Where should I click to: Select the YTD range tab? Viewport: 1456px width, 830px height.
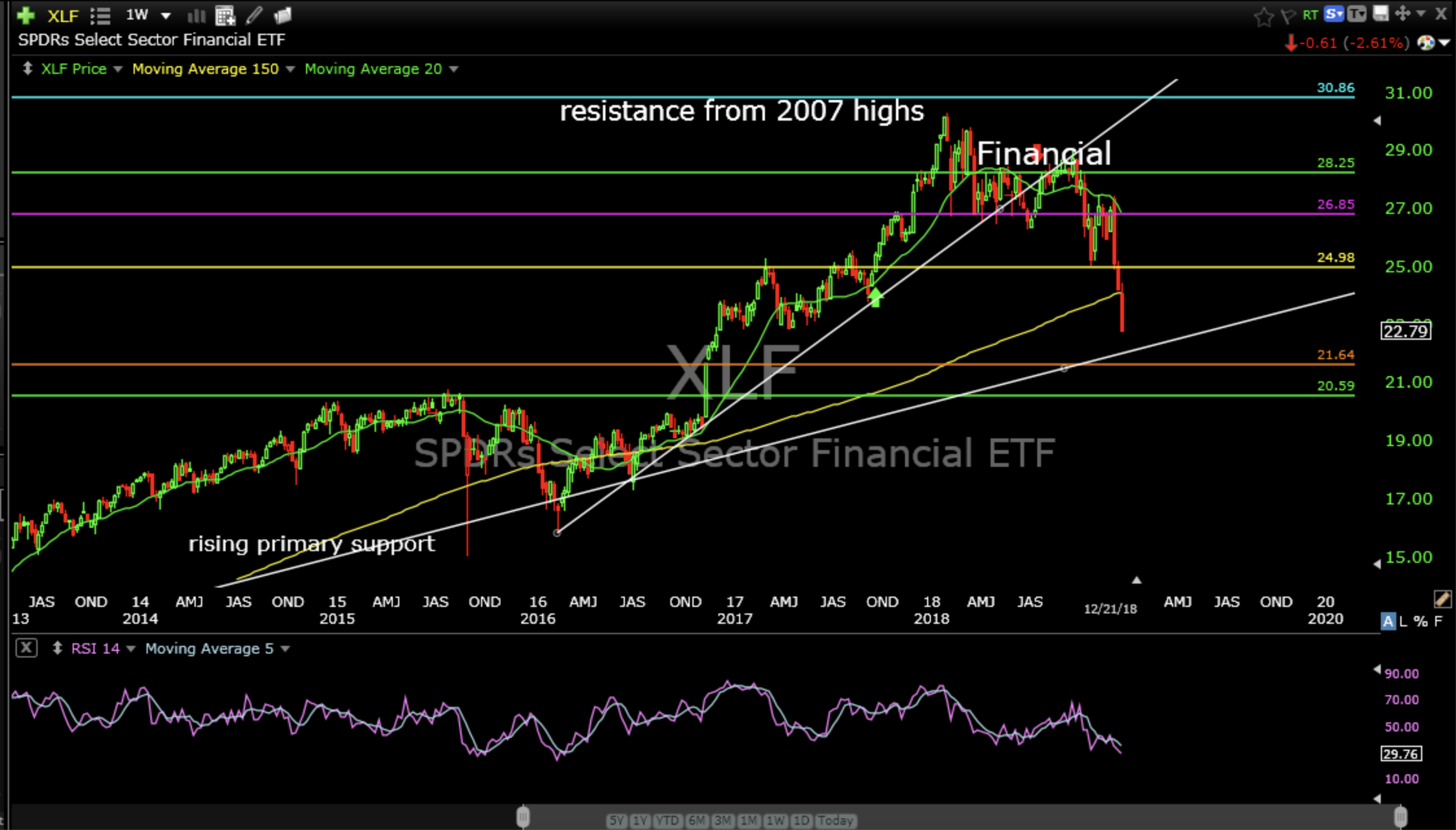(x=667, y=820)
